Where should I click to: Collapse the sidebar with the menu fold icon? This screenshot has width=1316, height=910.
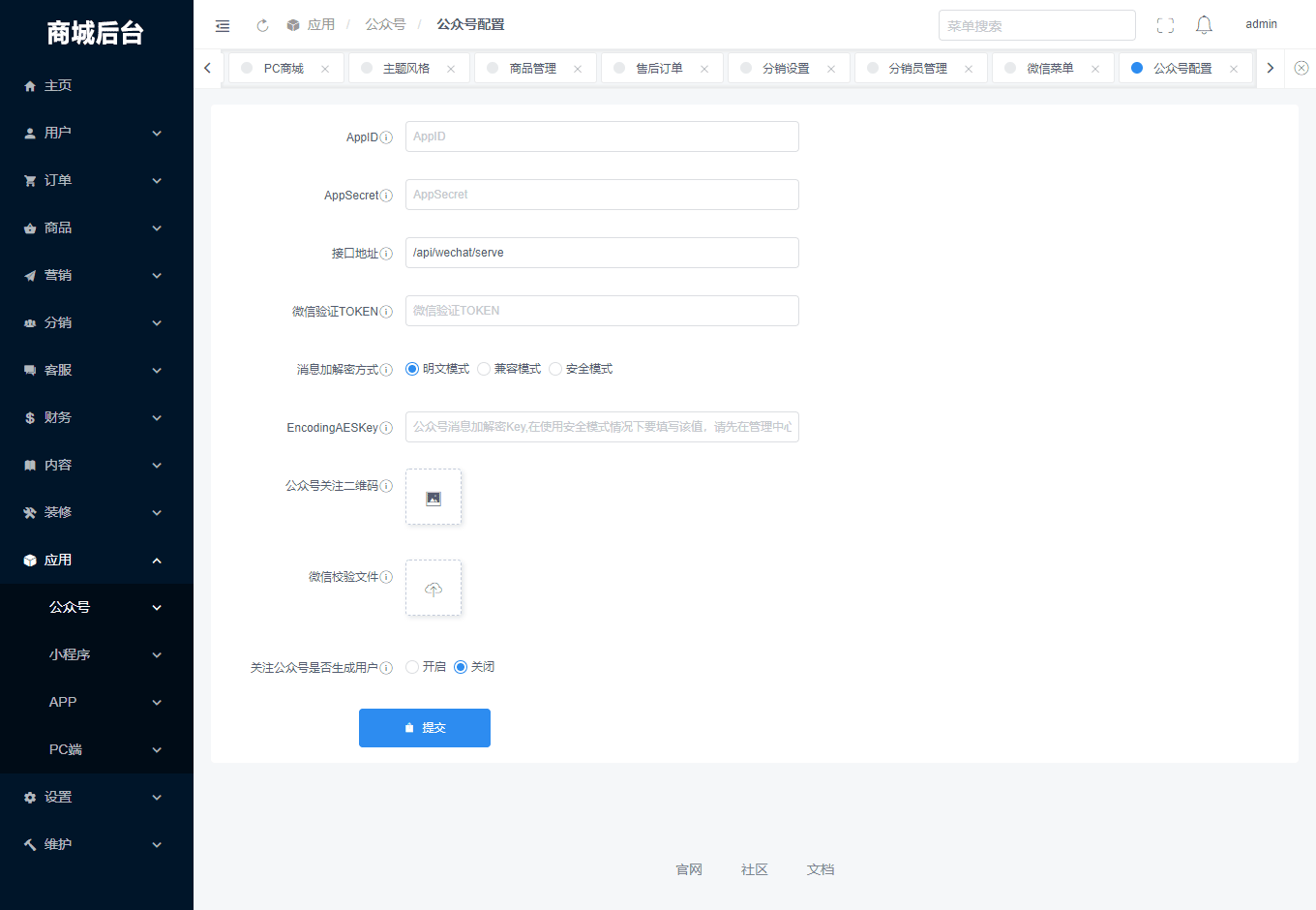(223, 25)
